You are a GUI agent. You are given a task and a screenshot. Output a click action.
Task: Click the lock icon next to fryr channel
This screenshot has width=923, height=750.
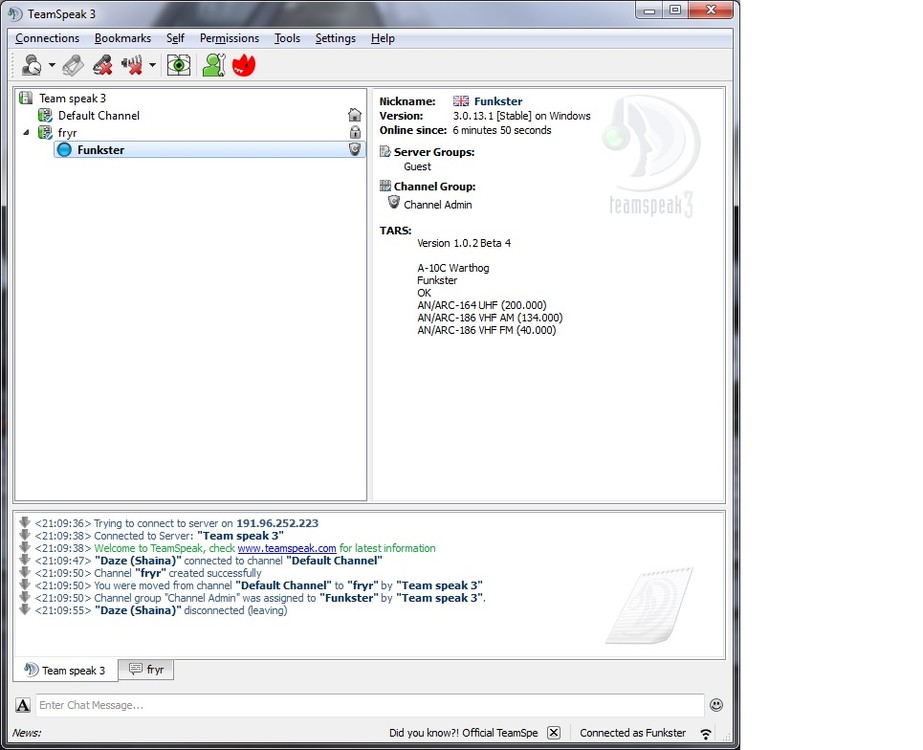pyautogui.click(x=355, y=132)
